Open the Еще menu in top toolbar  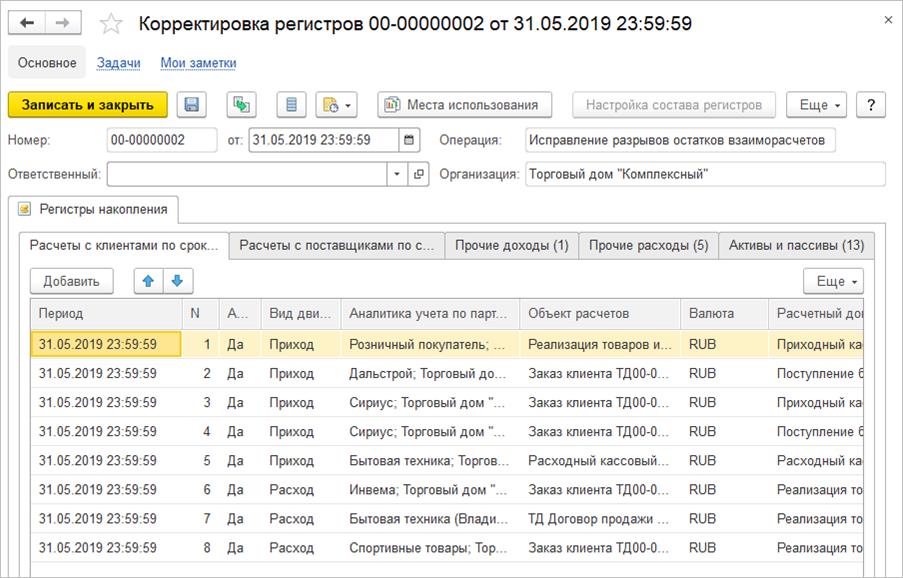point(817,105)
